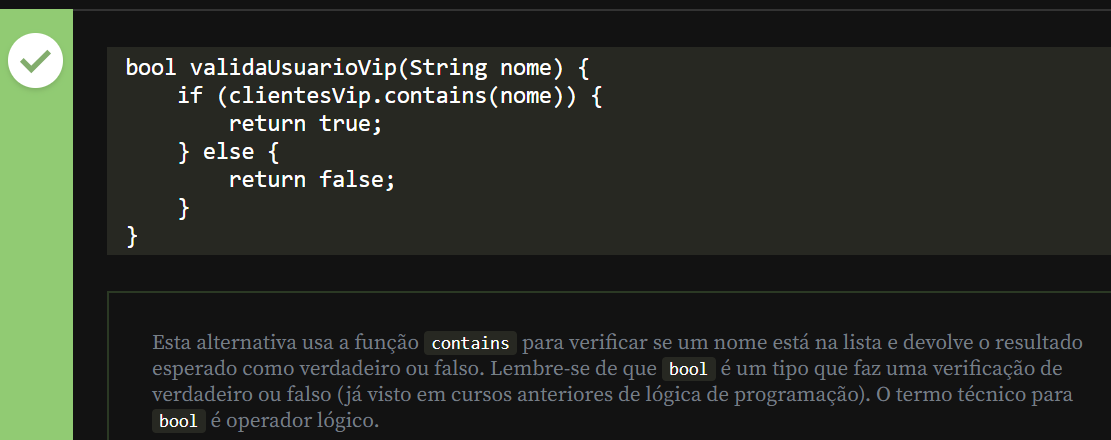Click the bool keyword starting the code
1111x440 pixels.
[x=151, y=68]
